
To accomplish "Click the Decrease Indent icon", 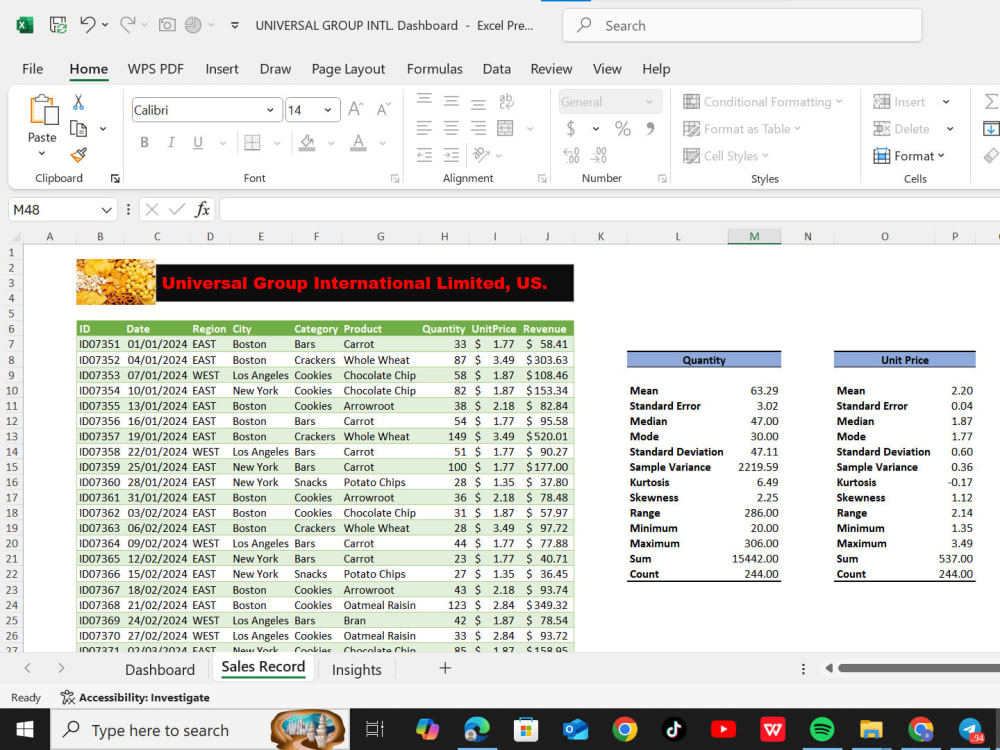I will point(424,155).
